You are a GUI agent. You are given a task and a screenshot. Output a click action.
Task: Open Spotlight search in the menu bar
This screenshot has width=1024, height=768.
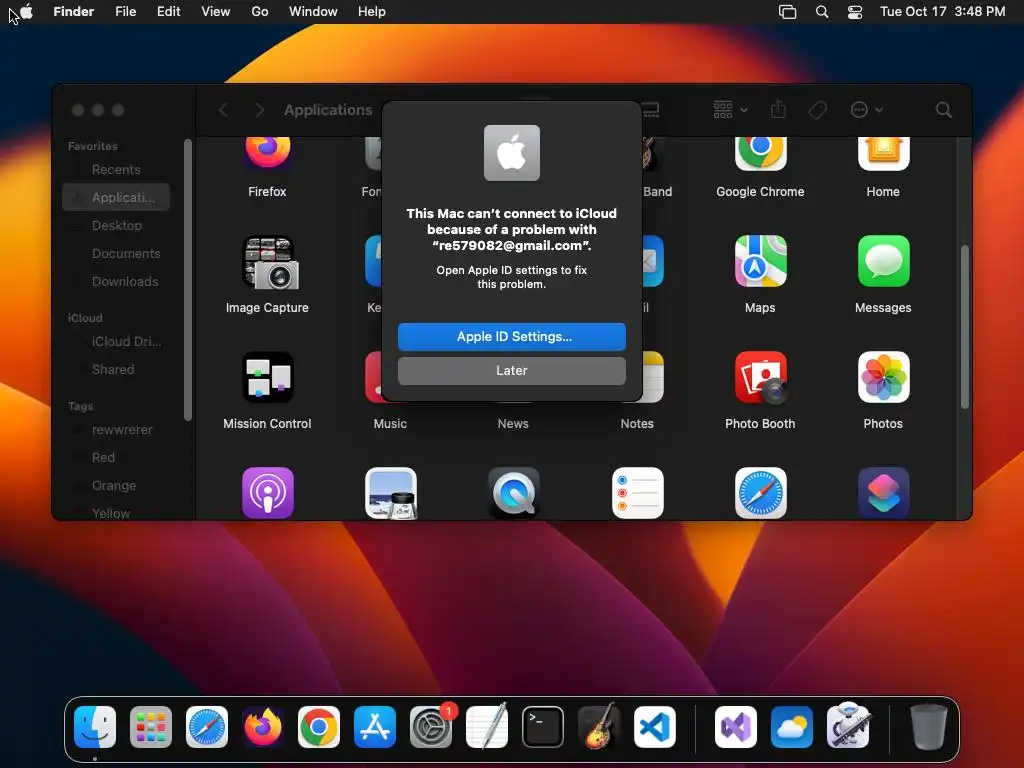point(822,12)
